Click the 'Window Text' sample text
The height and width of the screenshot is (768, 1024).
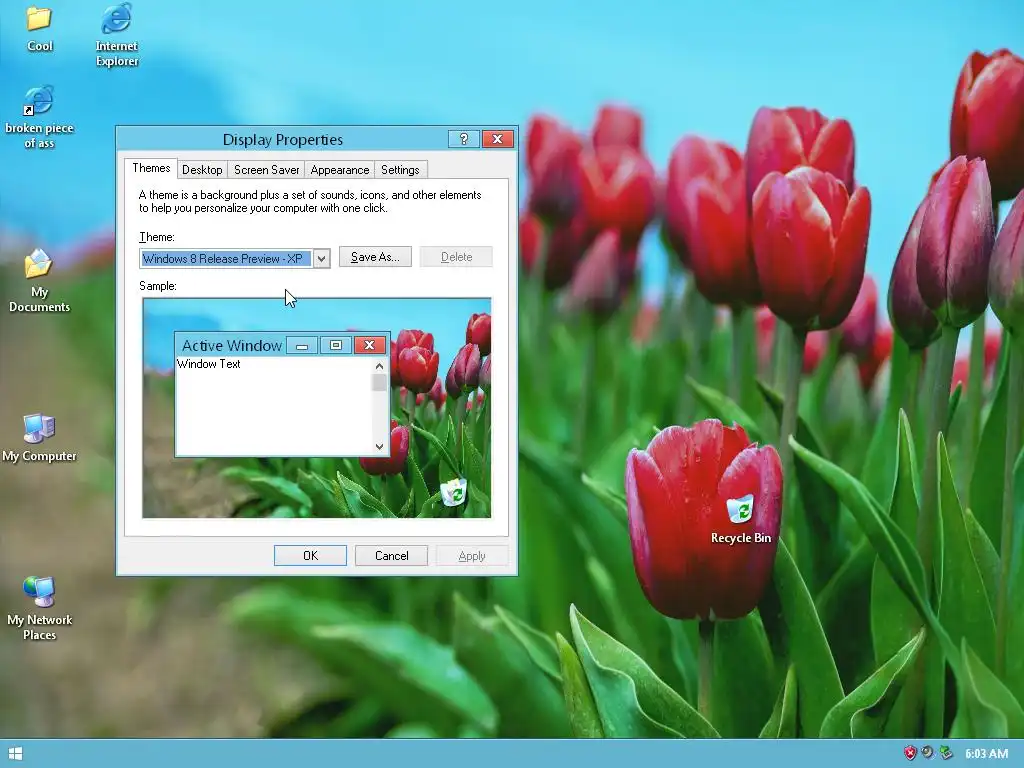pyautogui.click(x=208, y=364)
